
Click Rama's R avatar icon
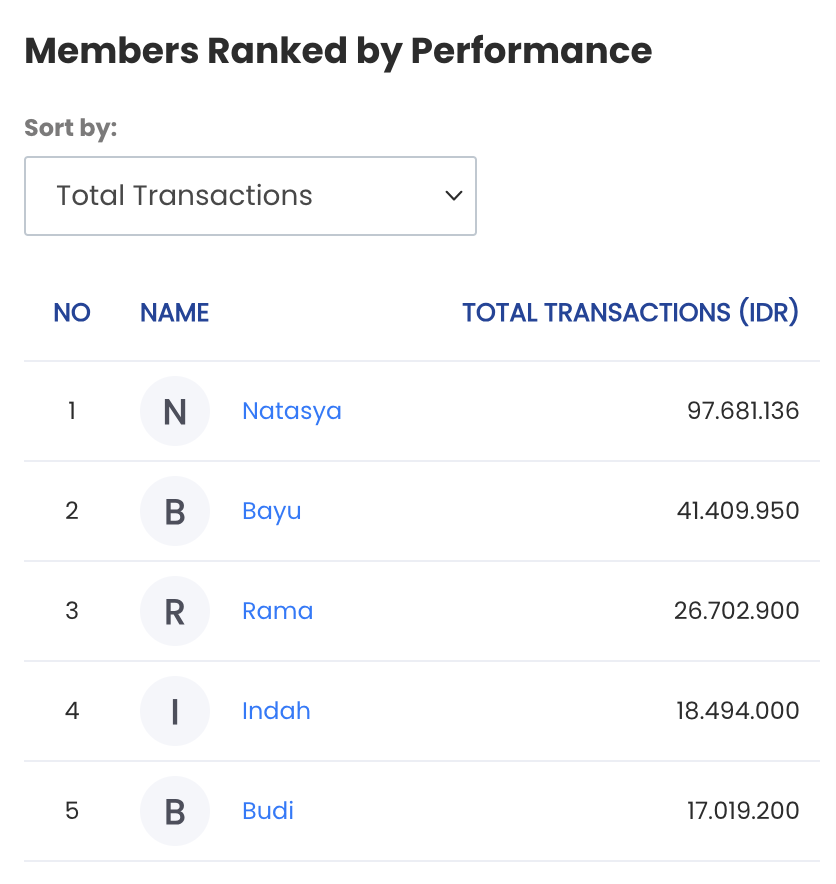(x=175, y=611)
